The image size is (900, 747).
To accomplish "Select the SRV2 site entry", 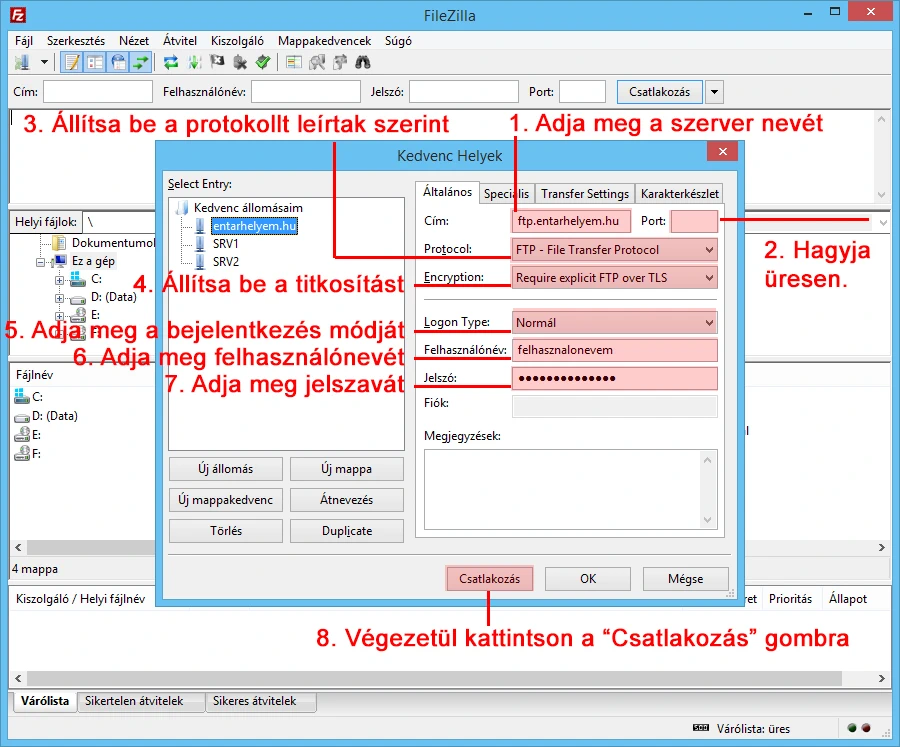I will (226, 262).
